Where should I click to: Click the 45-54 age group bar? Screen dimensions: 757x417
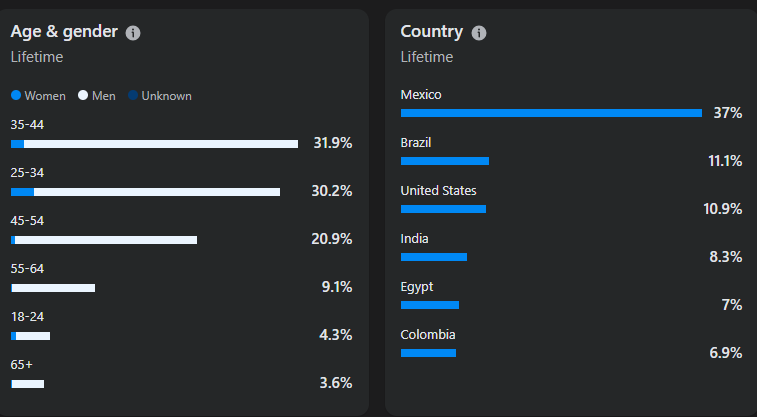tap(104, 240)
